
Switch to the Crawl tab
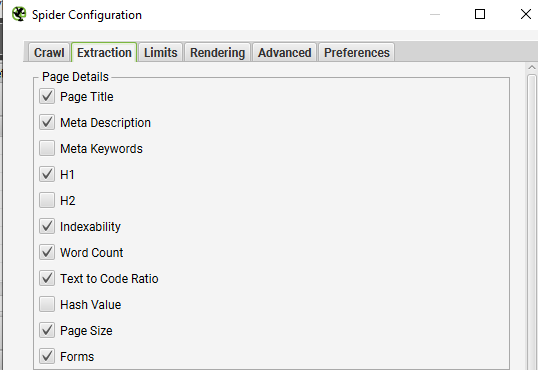pos(49,53)
